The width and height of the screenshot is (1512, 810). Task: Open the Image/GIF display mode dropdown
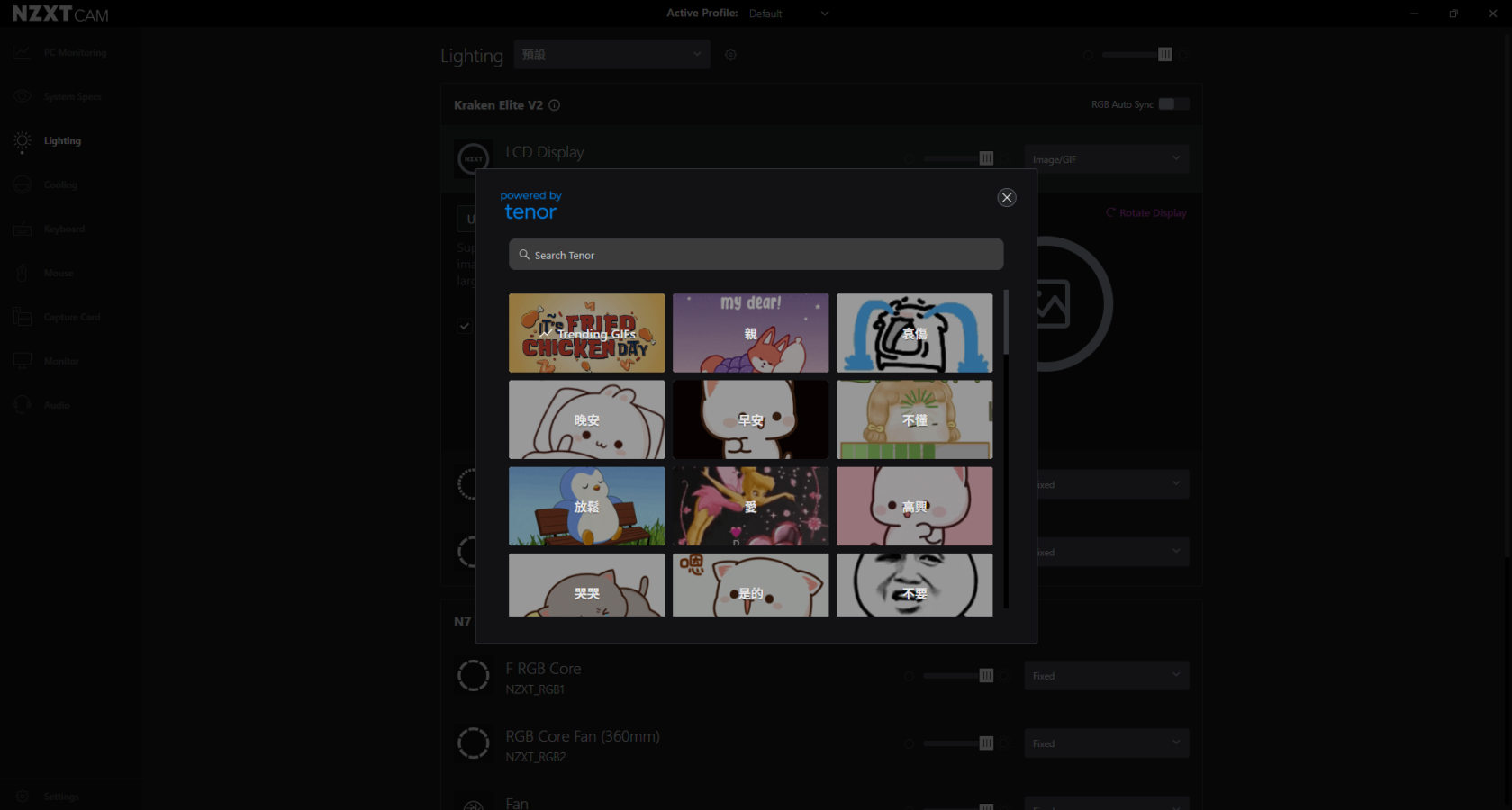(1106, 159)
